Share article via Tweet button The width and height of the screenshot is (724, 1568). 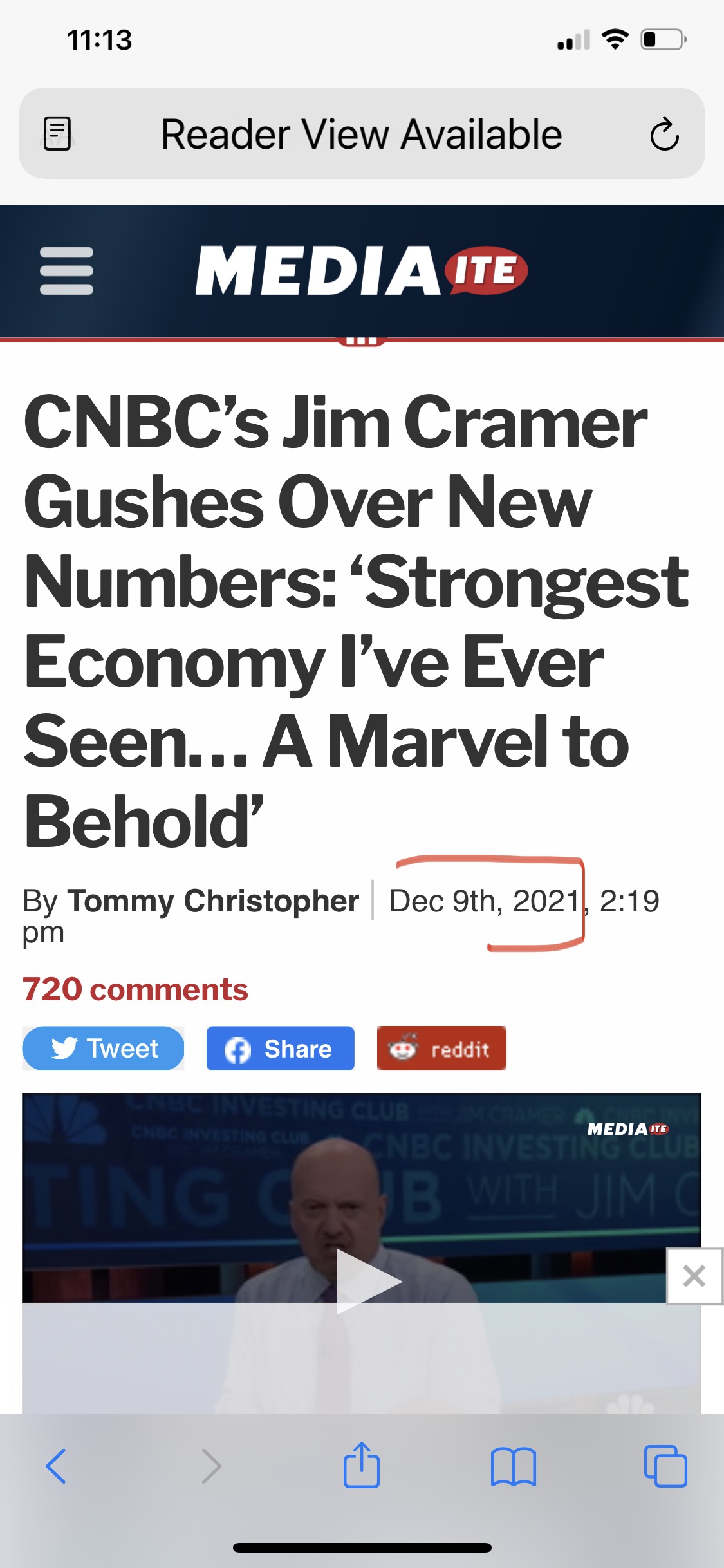coord(103,1049)
